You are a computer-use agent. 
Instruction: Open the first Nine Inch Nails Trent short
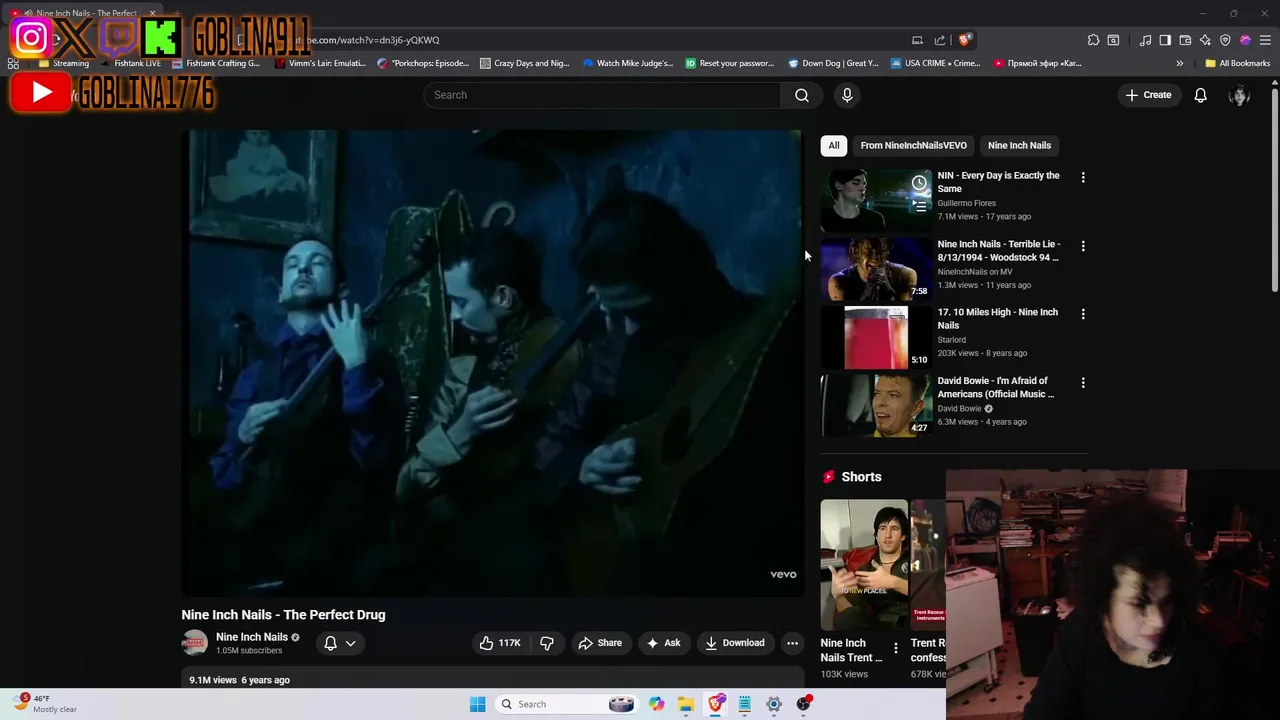864,565
